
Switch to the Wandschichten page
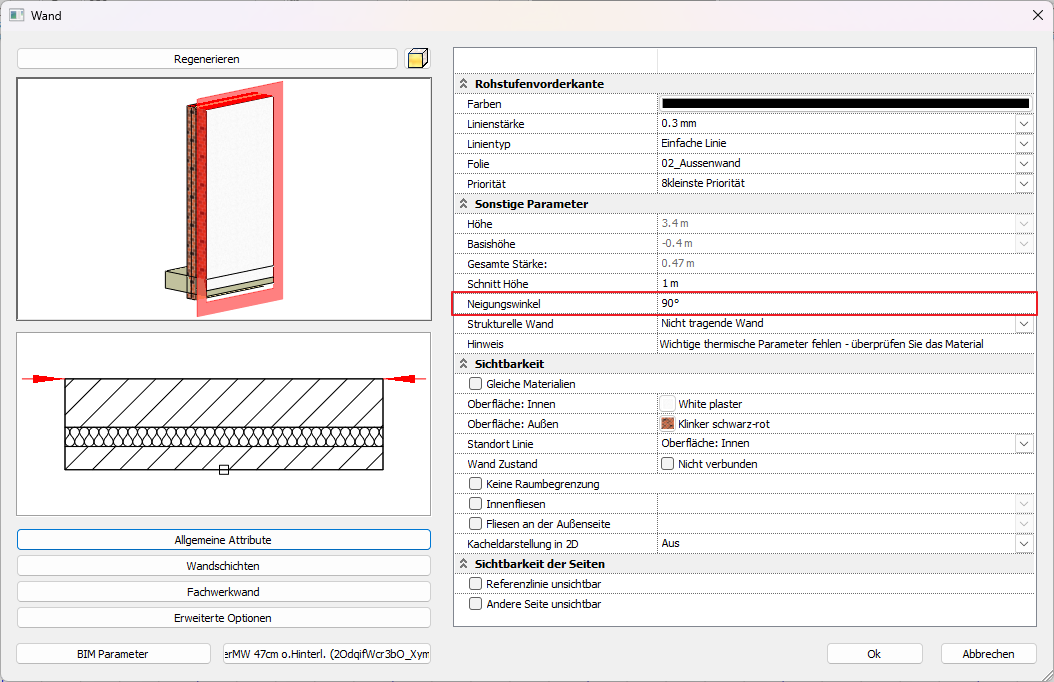click(224, 566)
